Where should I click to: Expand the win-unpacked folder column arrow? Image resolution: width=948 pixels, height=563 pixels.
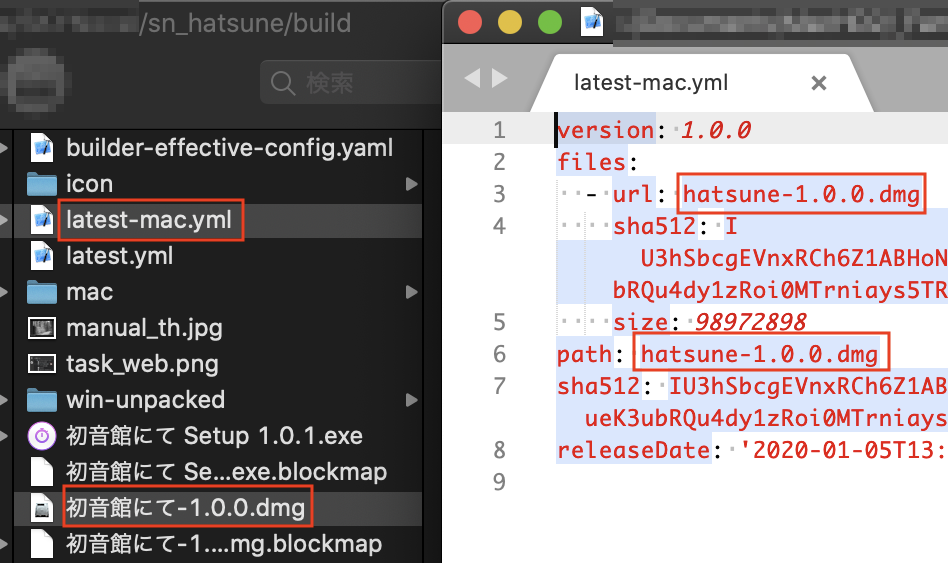[412, 400]
